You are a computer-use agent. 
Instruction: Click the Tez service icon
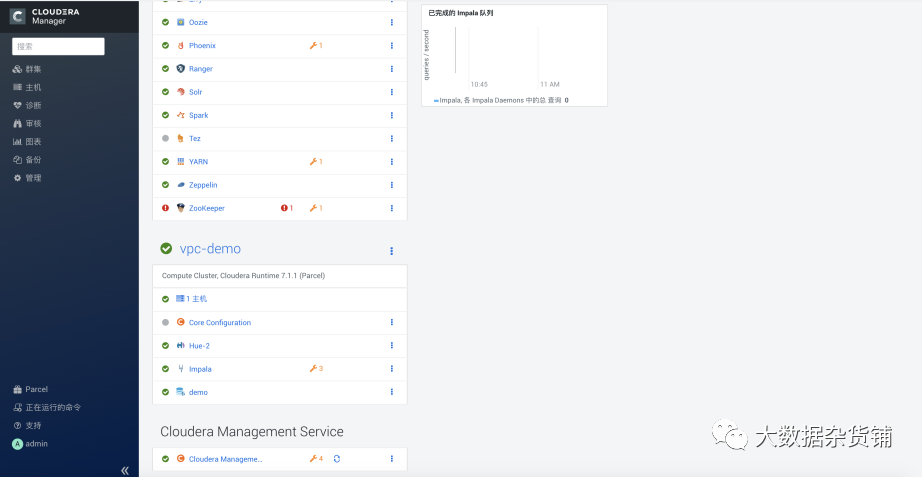(181, 138)
